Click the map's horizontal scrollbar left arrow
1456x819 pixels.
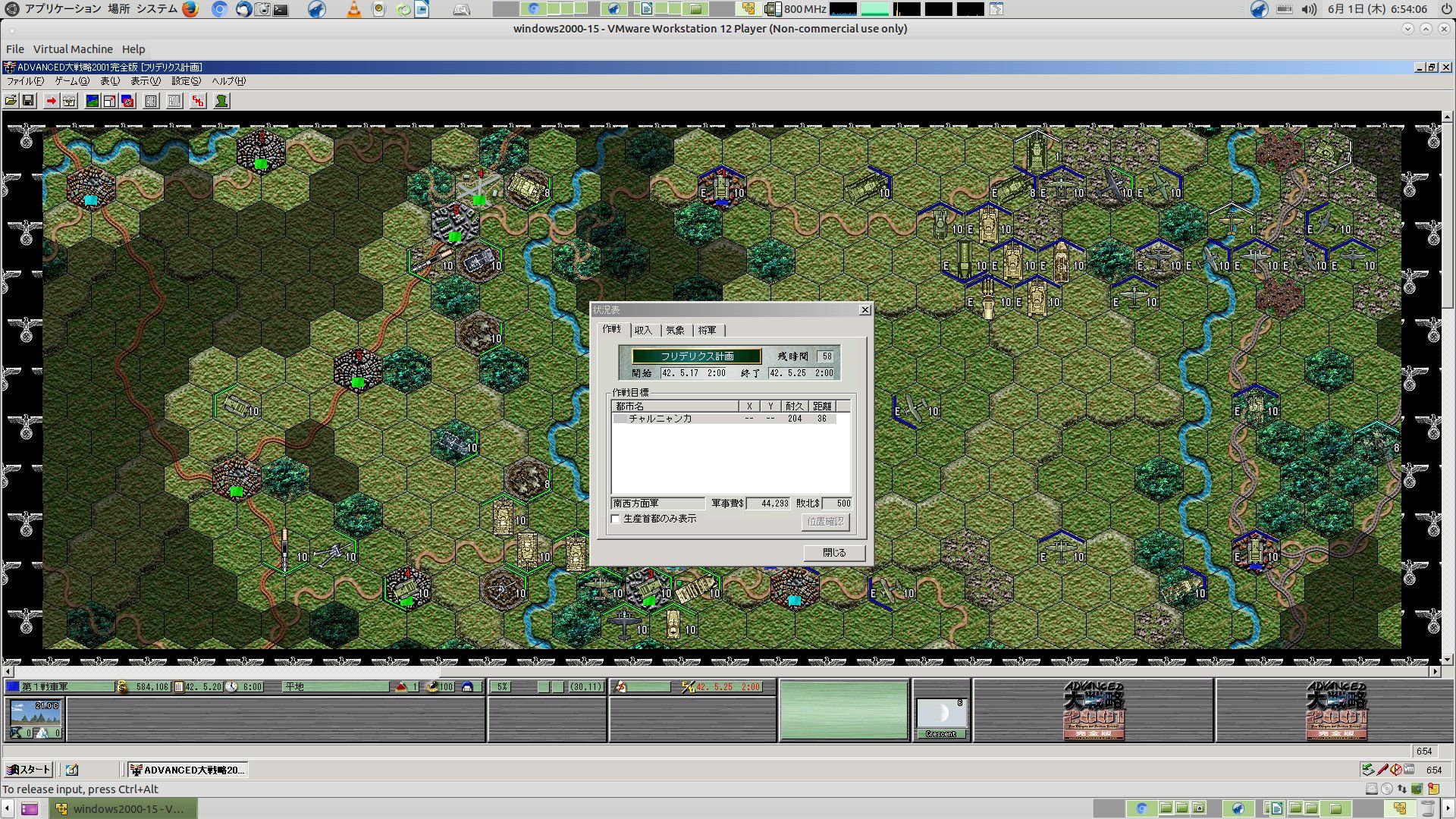[8, 672]
